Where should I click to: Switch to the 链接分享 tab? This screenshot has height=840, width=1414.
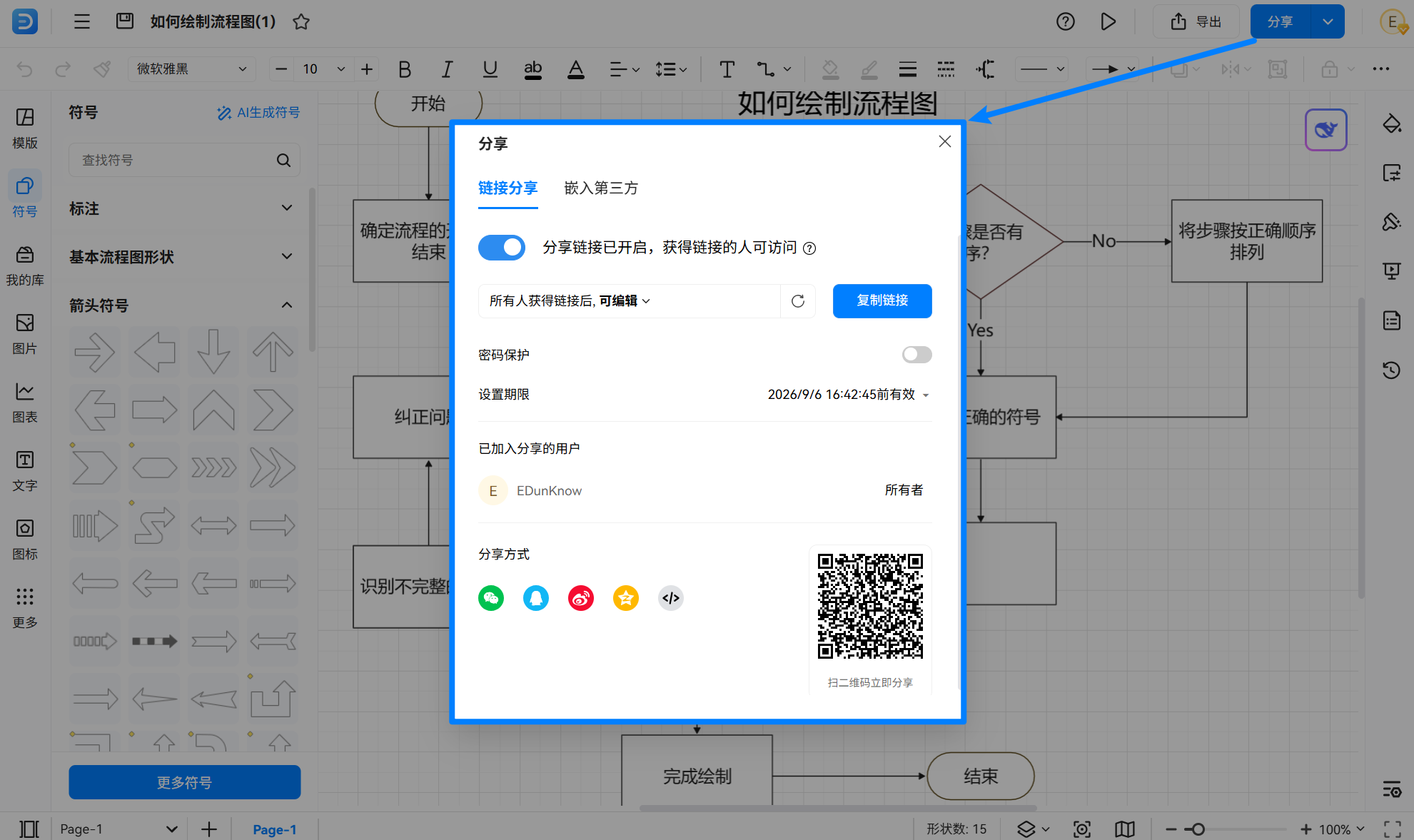[x=507, y=188]
